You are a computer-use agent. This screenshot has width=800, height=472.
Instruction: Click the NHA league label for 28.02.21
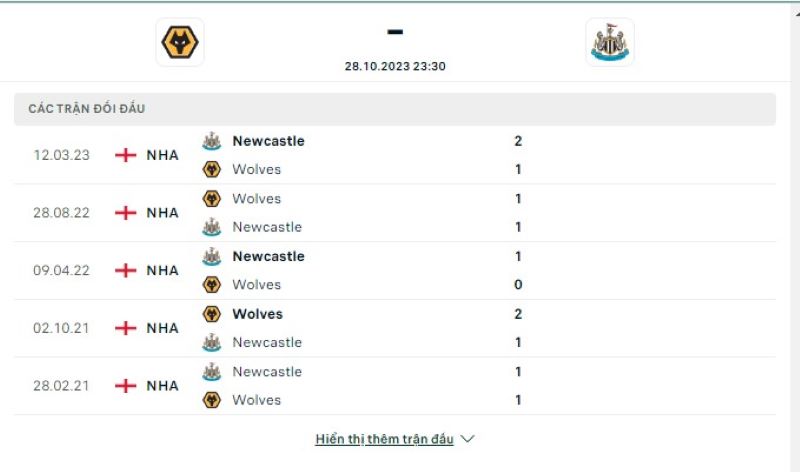click(x=162, y=386)
